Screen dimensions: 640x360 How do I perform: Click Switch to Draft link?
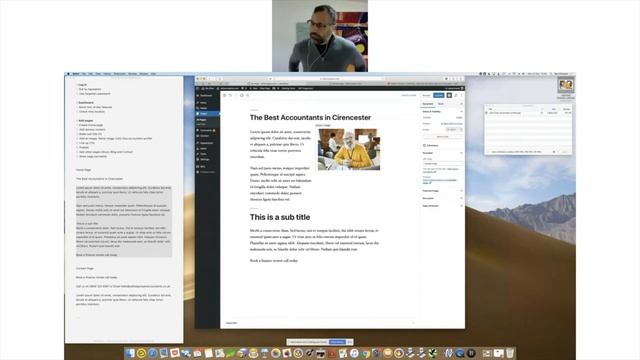coord(409,95)
